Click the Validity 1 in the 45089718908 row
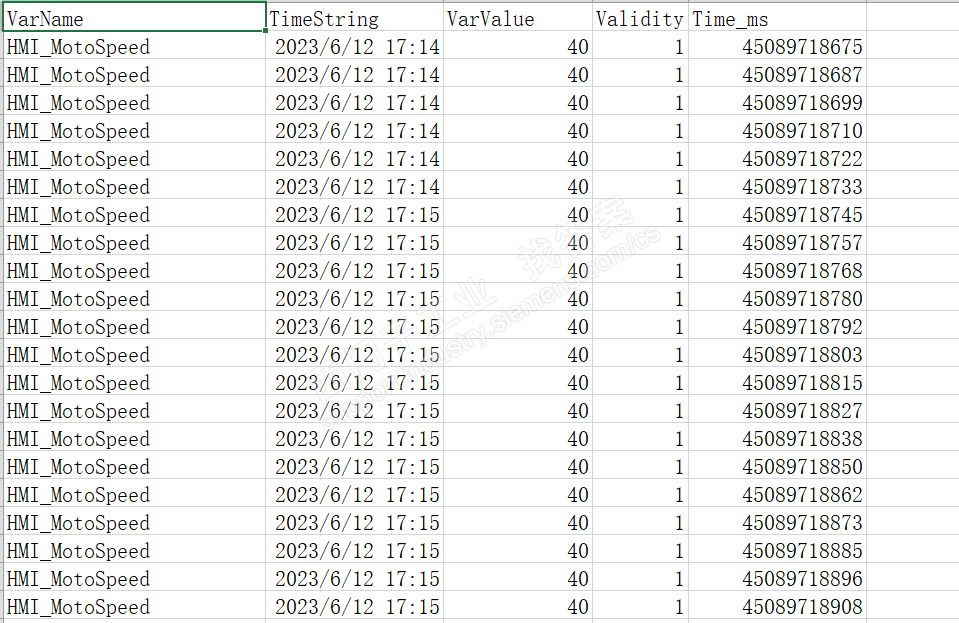This screenshot has height=623, width=959. tap(640, 606)
